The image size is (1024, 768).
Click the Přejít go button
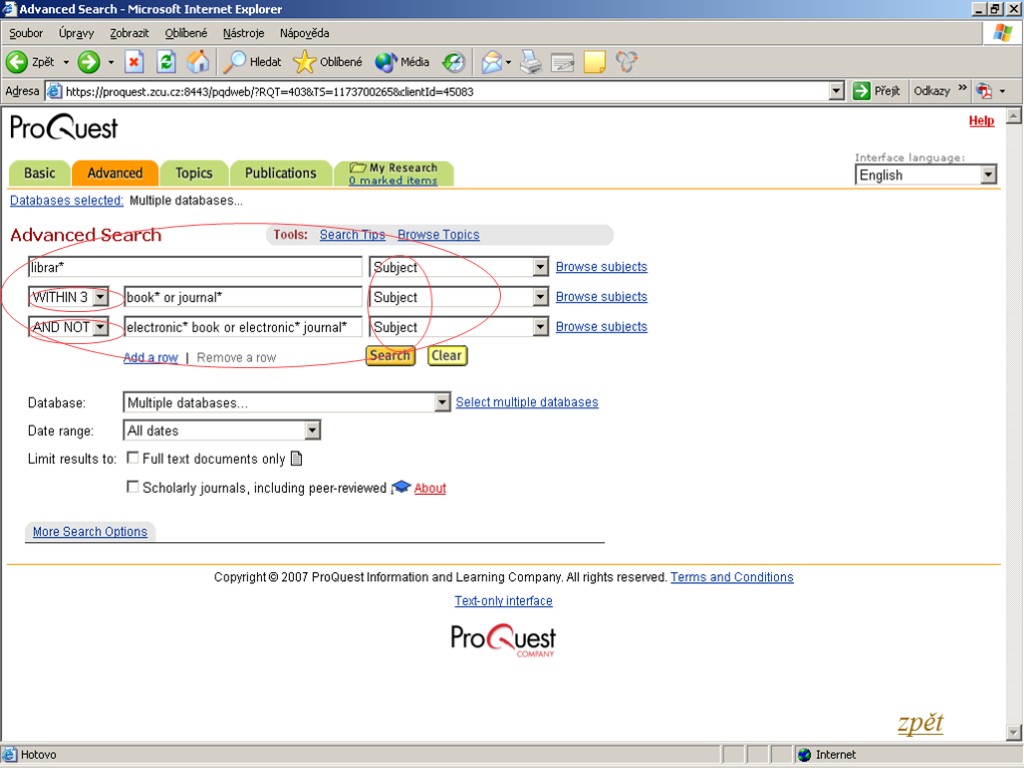pos(876,91)
